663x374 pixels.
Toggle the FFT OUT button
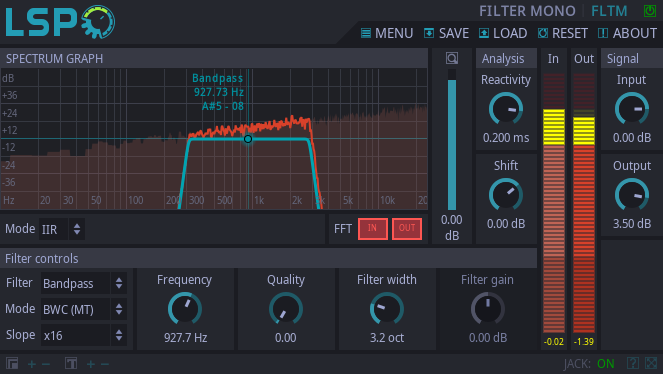(x=407, y=229)
